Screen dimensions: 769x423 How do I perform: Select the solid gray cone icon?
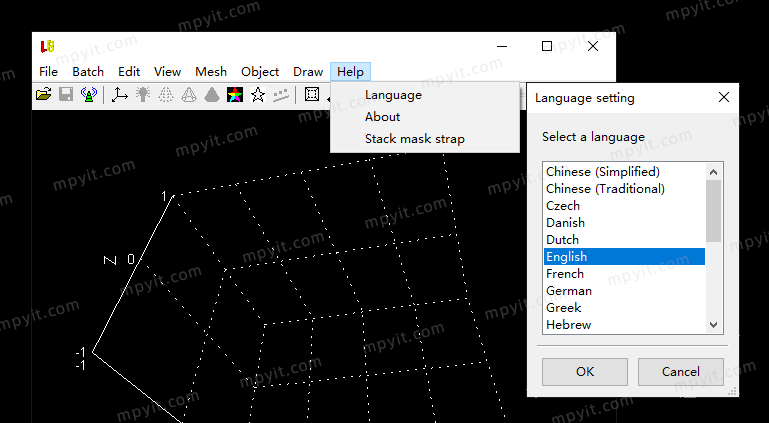pyautogui.click(x=212, y=95)
